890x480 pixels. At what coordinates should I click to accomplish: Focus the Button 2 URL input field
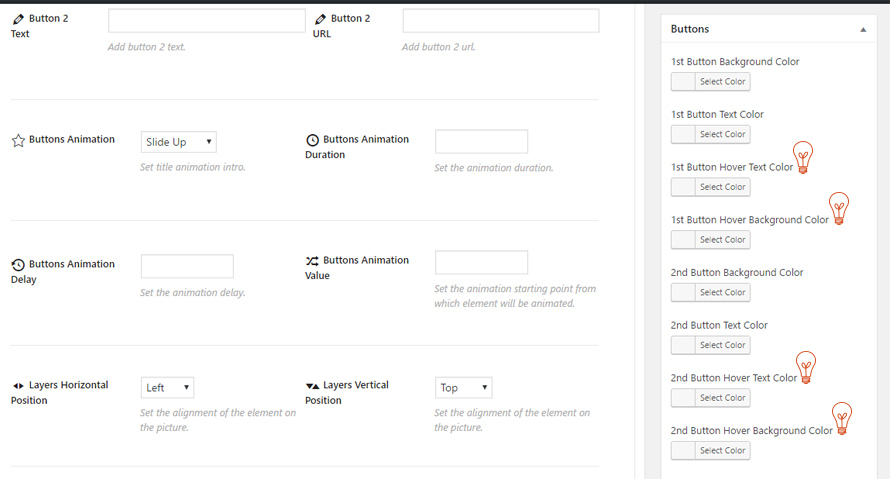pyautogui.click(x=500, y=21)
